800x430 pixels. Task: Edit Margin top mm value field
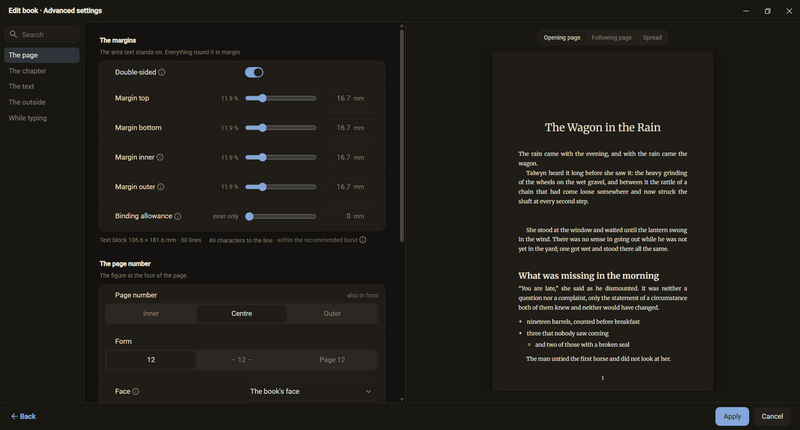click(350, 98)
